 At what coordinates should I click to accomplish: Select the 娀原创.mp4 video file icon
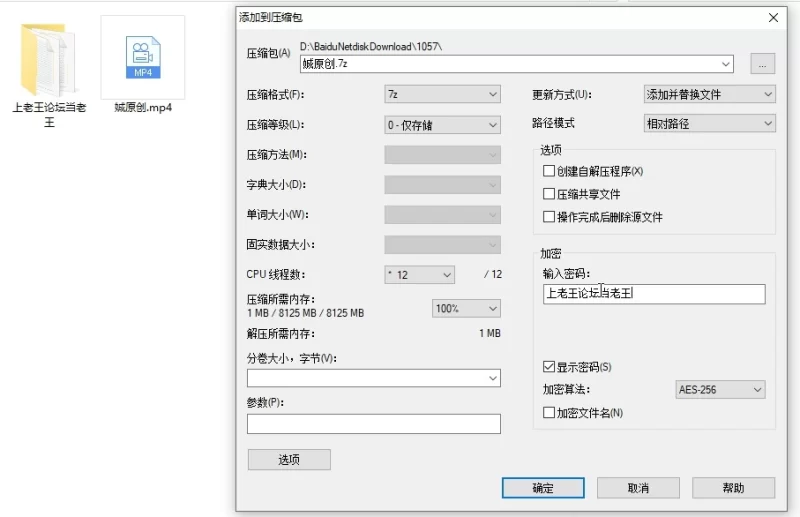pos(143,57)
